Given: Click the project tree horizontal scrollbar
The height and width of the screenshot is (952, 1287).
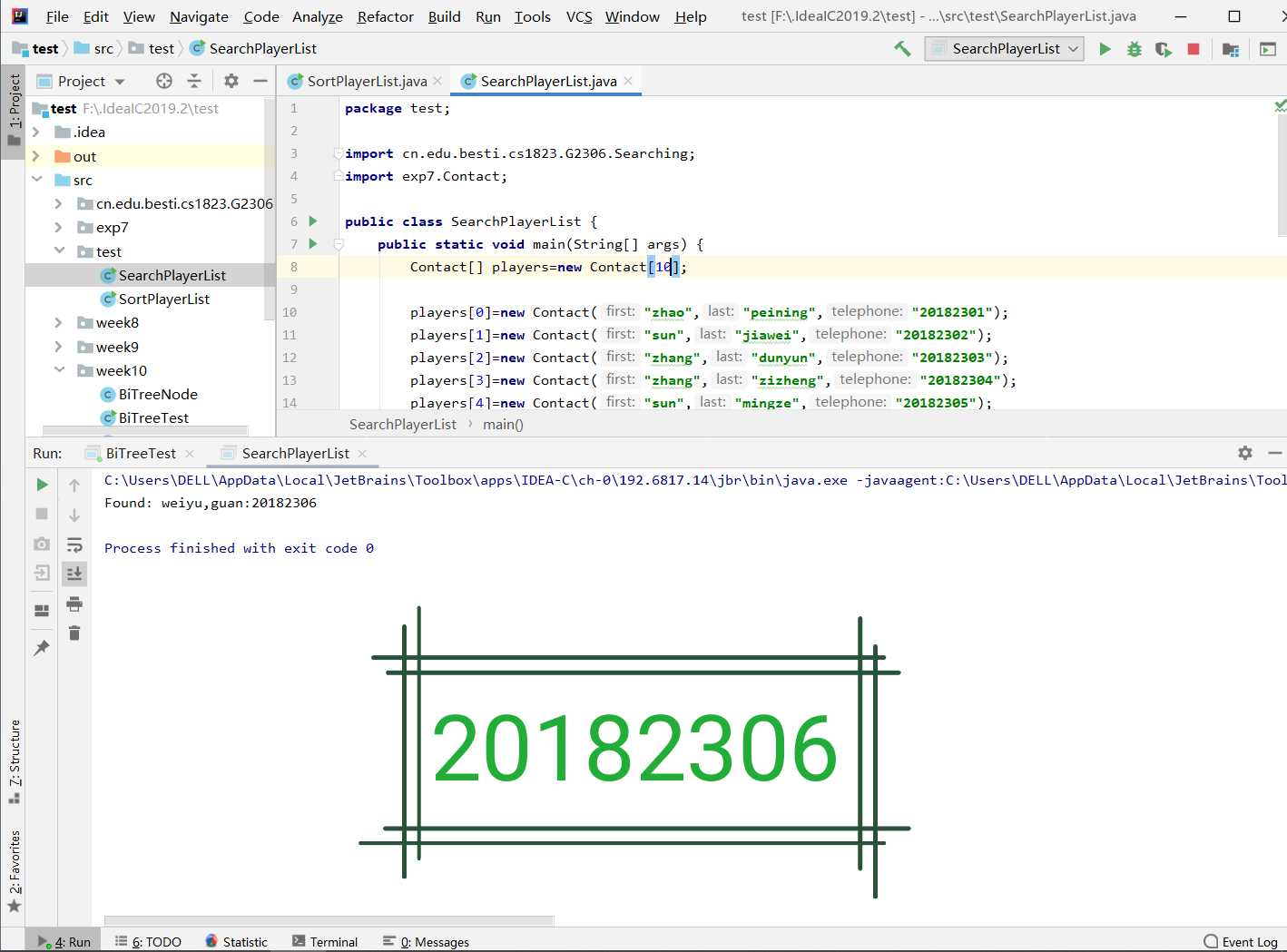Looking at the screenshot, I should 145,430.
